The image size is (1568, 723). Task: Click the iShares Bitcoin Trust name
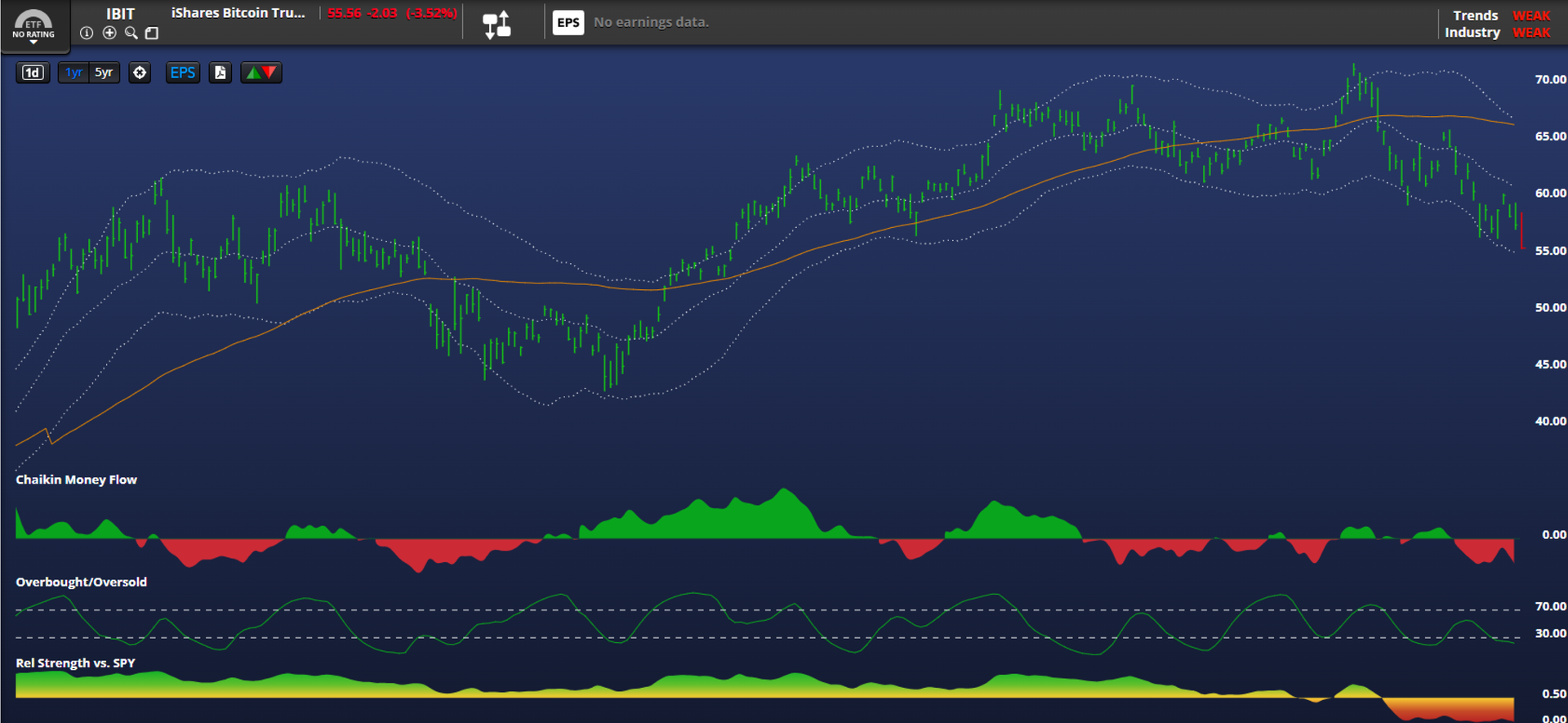pyautogui.click(x=238, y=13)
